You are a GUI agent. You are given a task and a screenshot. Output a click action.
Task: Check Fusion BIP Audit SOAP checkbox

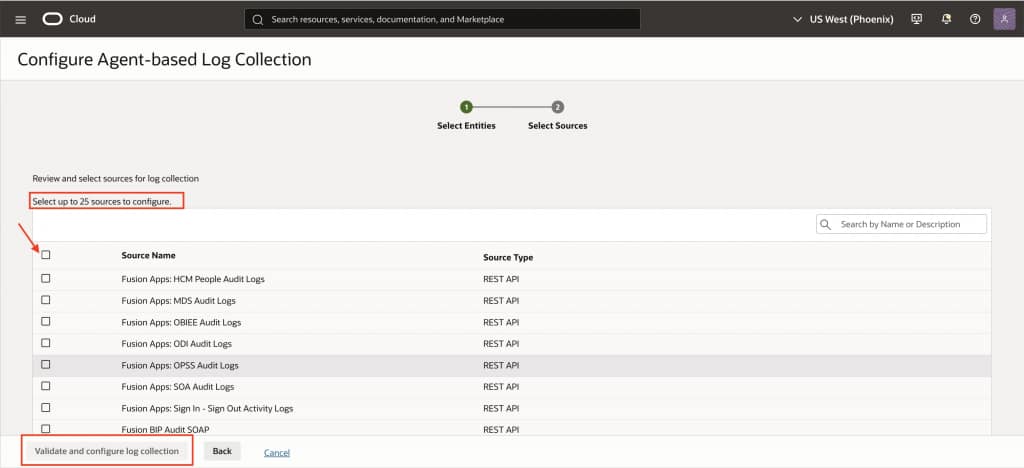(x=46, y=429)
